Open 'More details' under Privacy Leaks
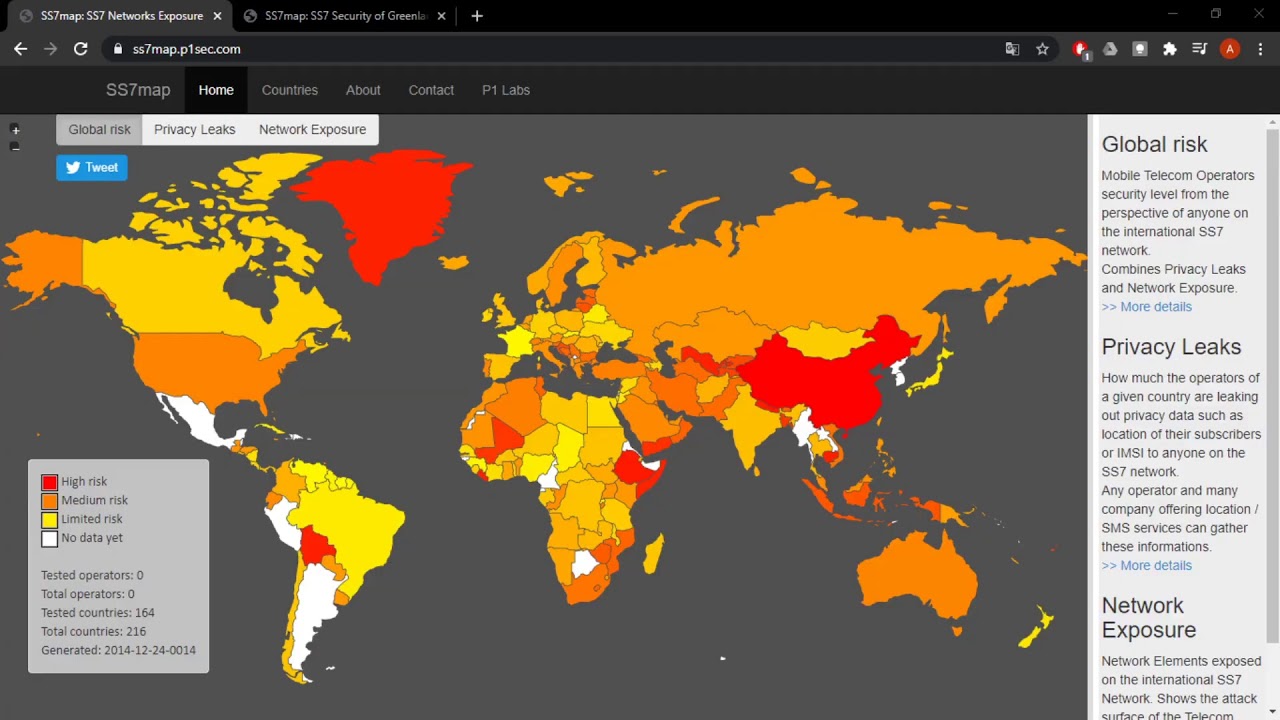The image size is (1280, 720). (1147, 566)
